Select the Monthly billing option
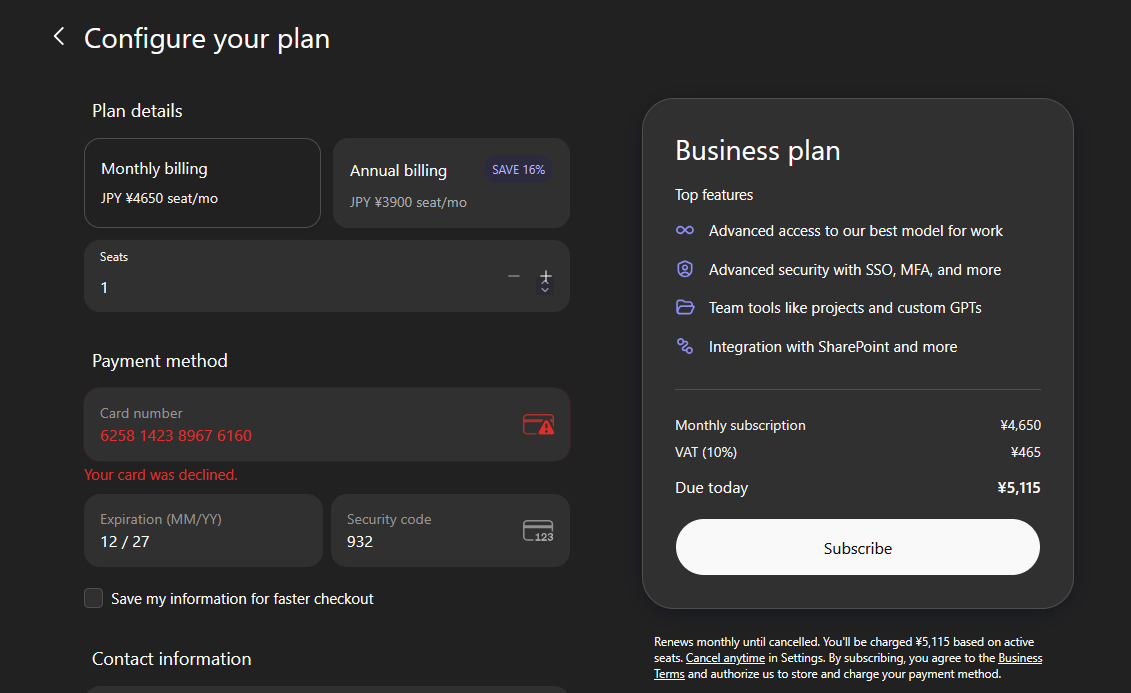The image size is (1131, 693). point(202,183)
